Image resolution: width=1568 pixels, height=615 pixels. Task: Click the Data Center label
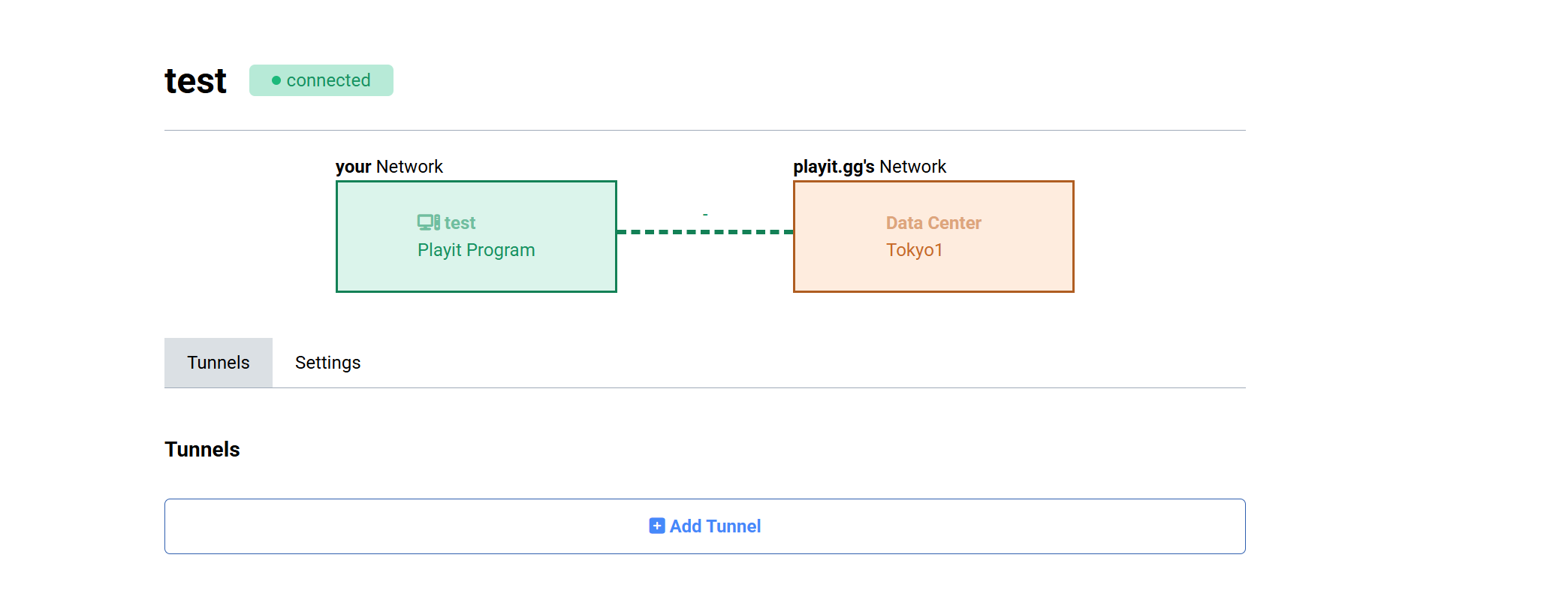(x=933, y=223)
